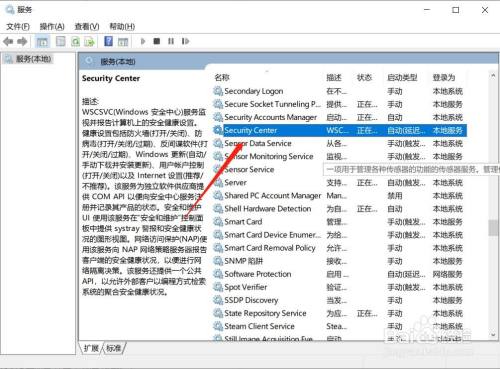Stop the service with the square icon
The image size is (500, 369).
(157, 41)
